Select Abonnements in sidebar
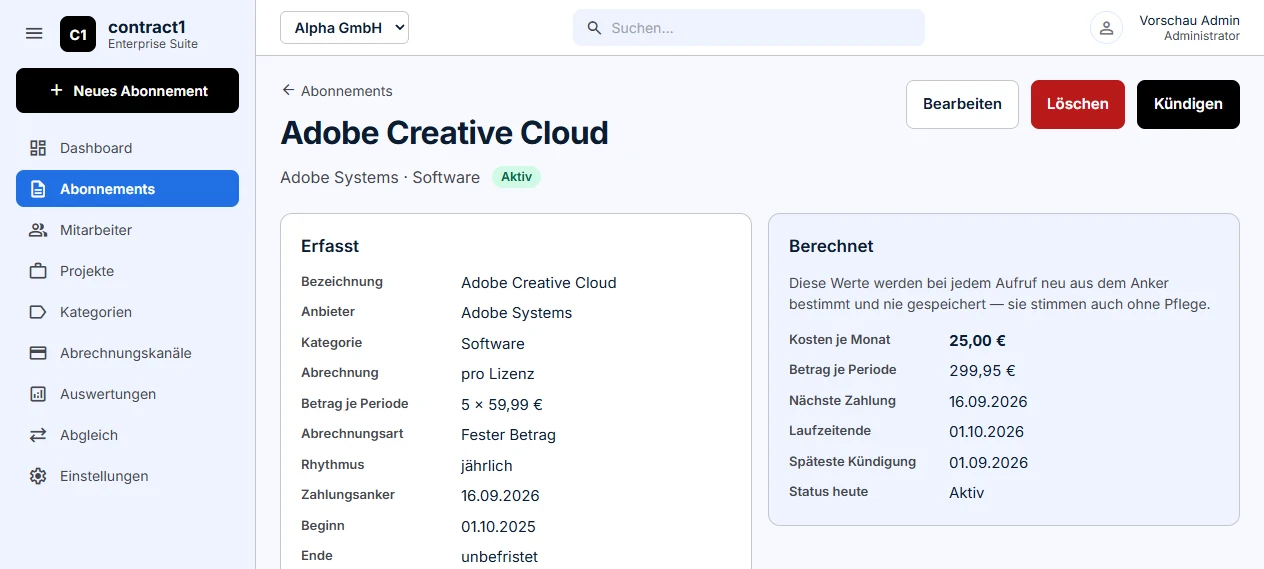Image resolution: width=1264 pixels, height=569 pixels. [127, 189]
